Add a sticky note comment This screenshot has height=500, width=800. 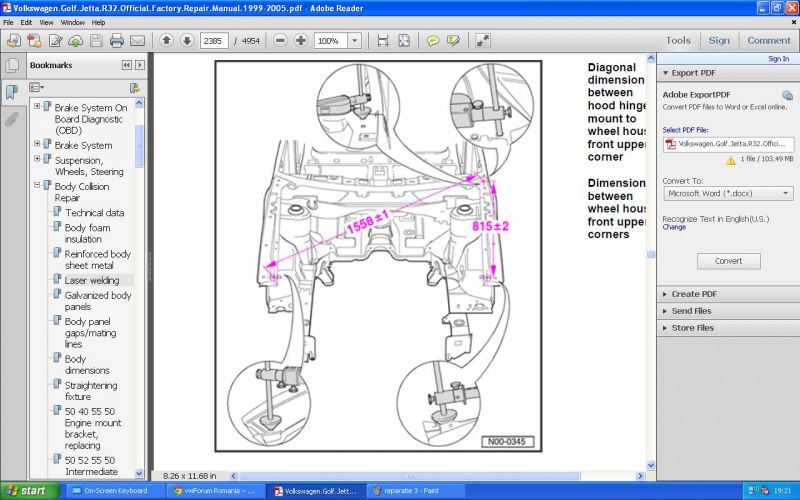(x=433, y=41)
